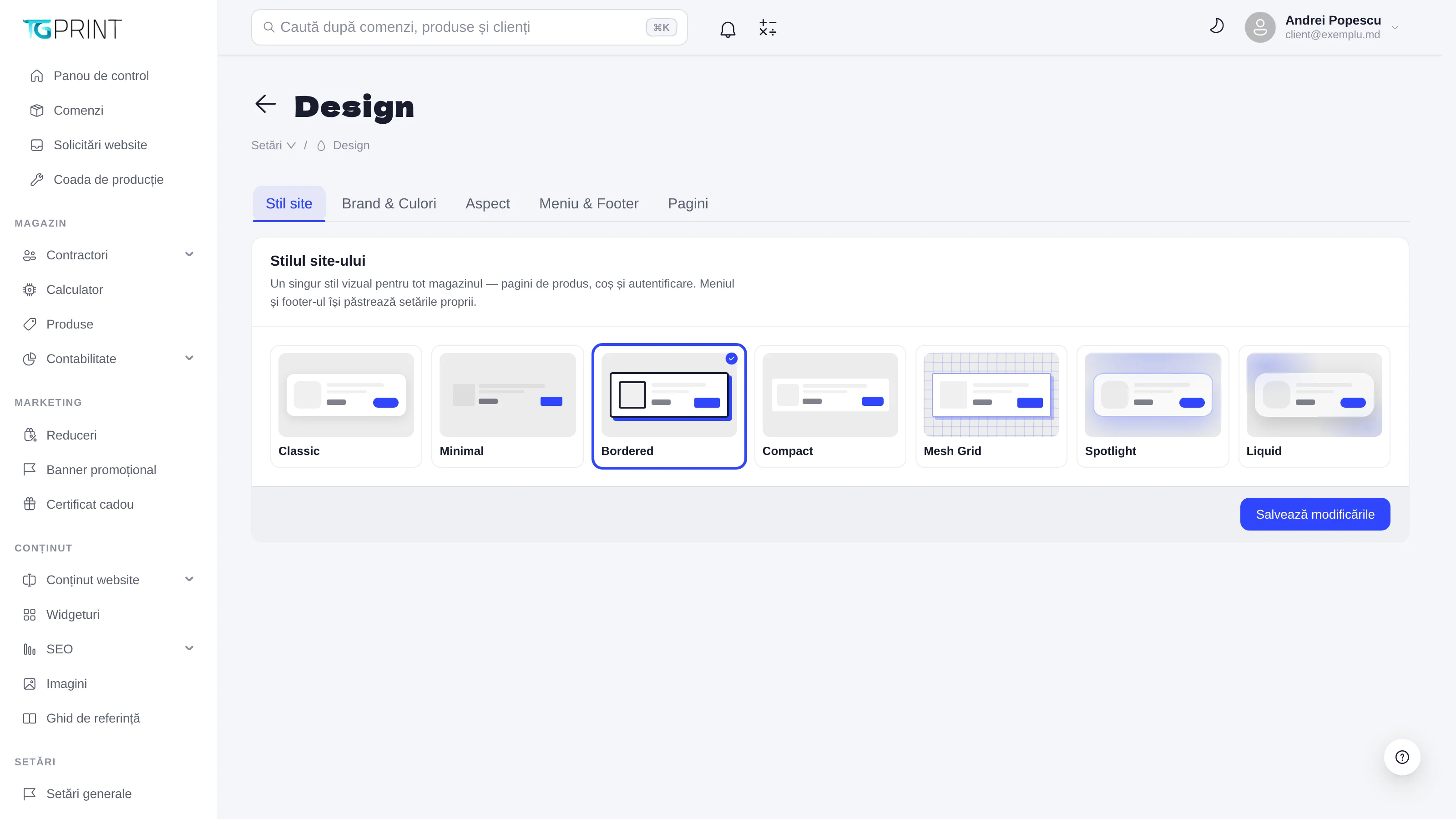Click the Design breadcrumb link

click(343, 145)
